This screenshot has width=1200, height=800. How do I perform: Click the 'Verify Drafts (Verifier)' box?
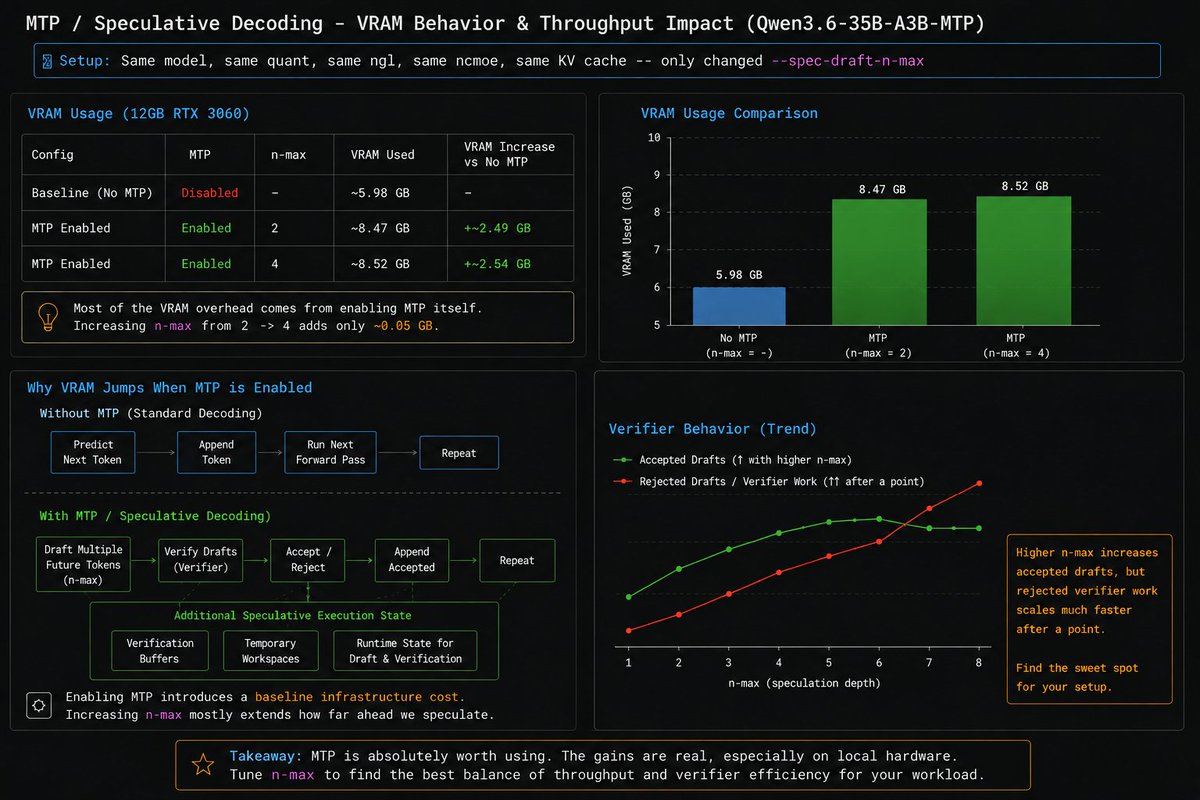201,560
